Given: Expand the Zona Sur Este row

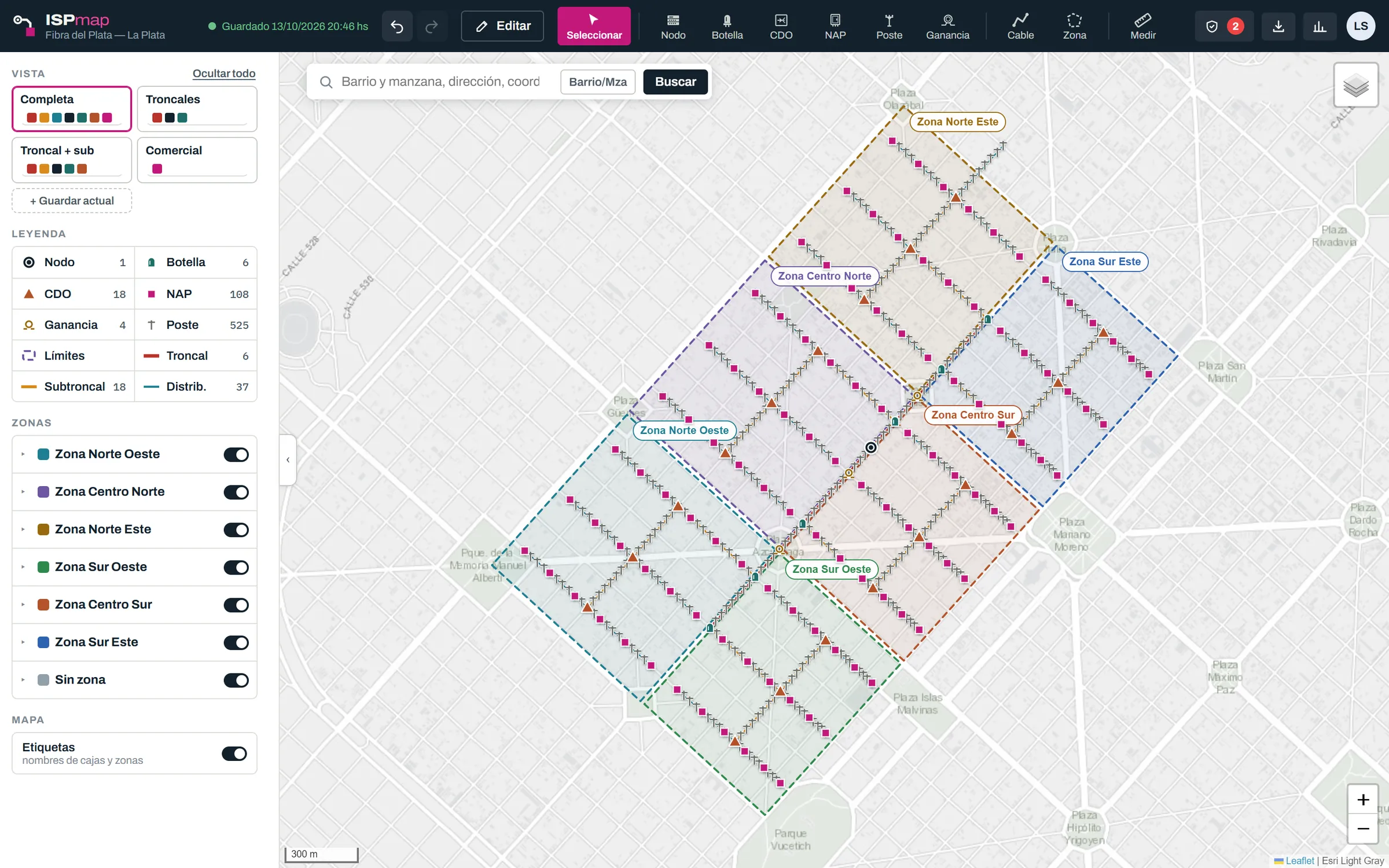Looking at the screenshot, I should click(23, 642).
